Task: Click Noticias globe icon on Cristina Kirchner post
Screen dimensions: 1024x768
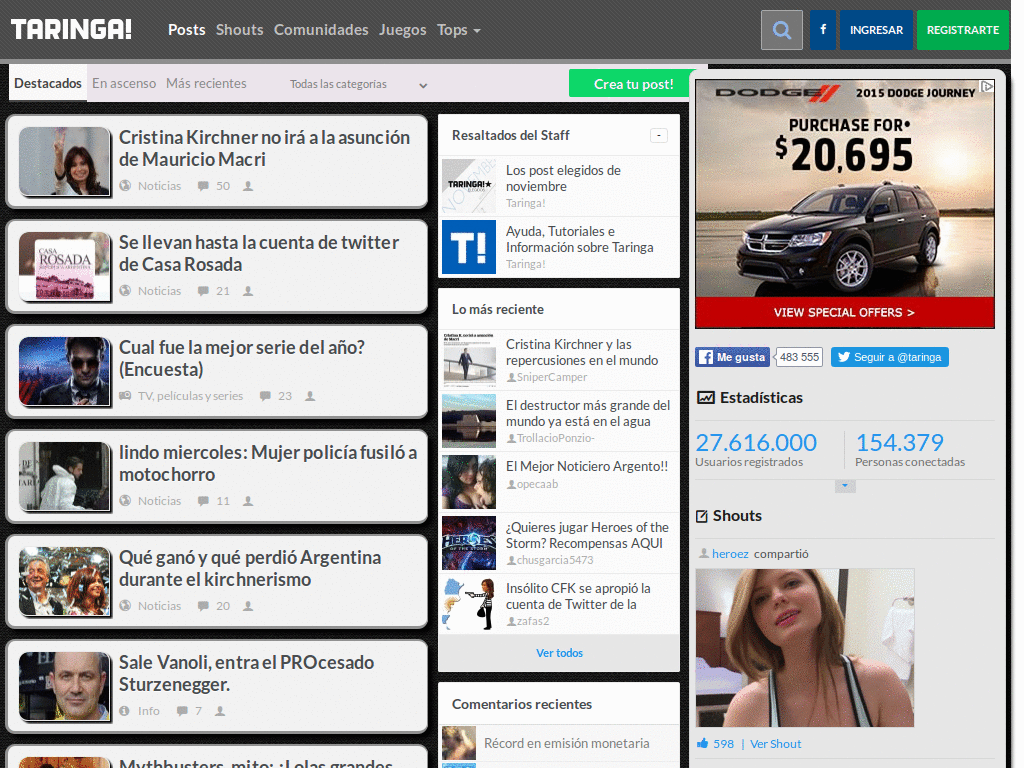Action: coord(125,186)
